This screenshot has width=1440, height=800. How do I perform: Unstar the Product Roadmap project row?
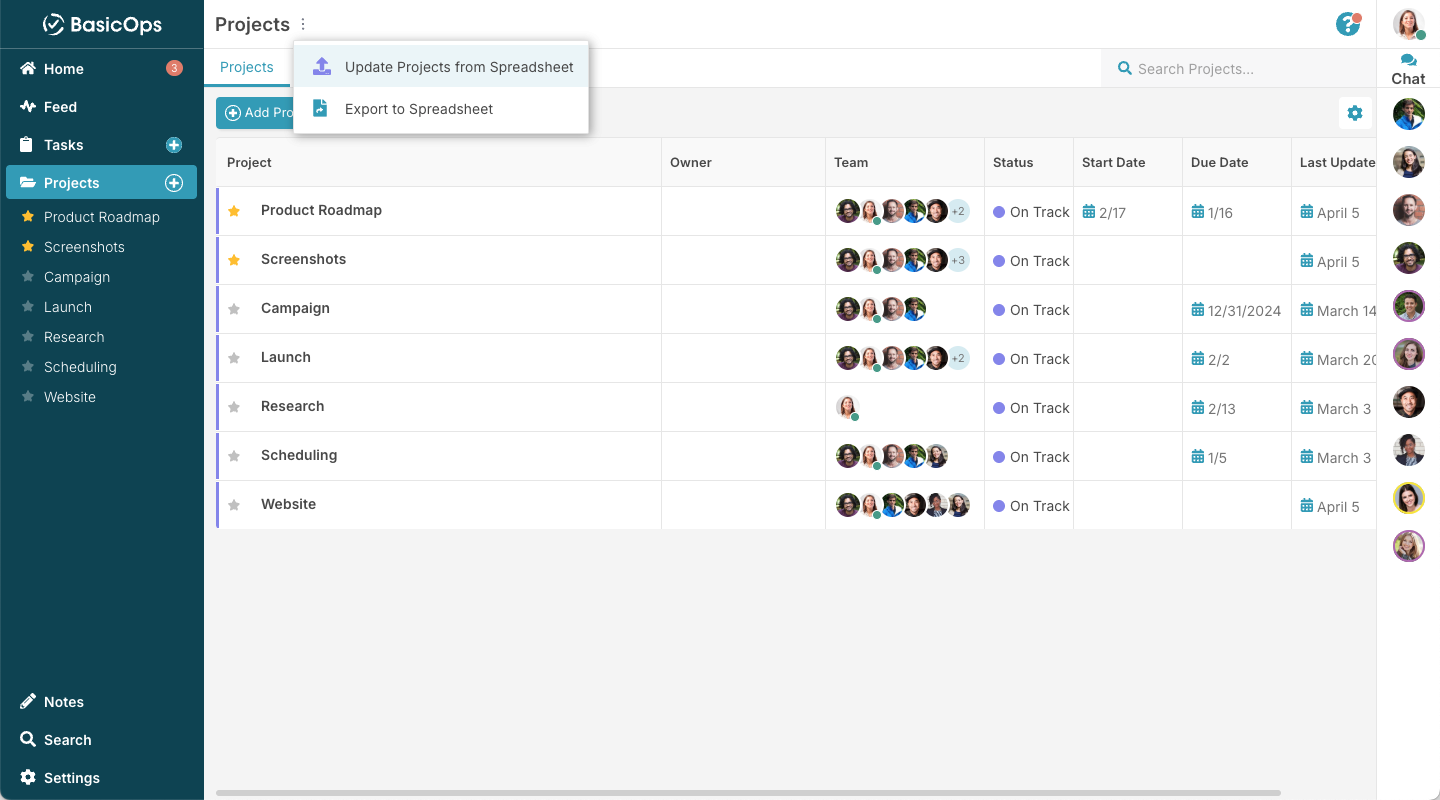pyautogui.click(x=234, y=211)
